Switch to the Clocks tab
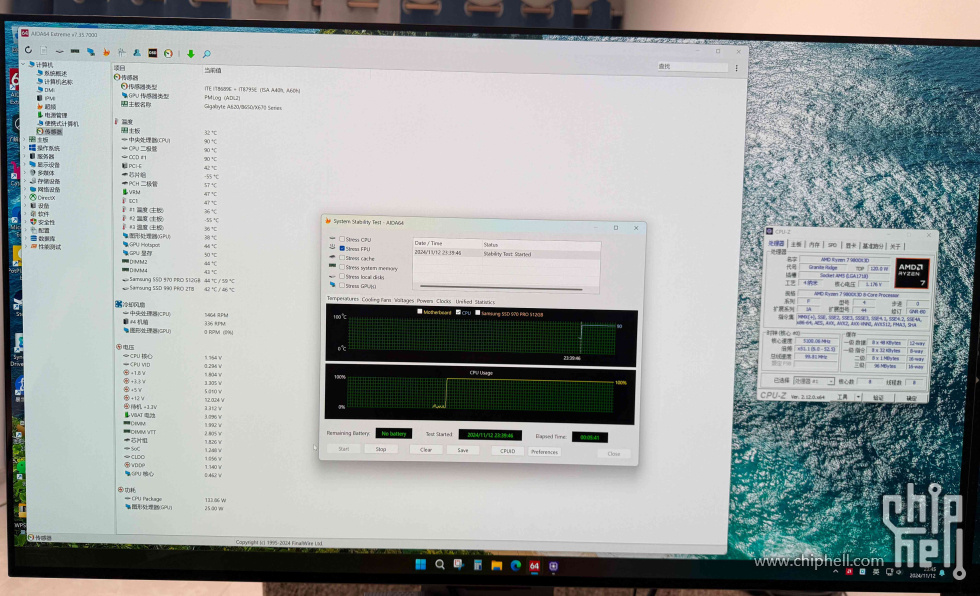Image resolution: width=980 pixels, height=596 pixels. tap(444, 301)
